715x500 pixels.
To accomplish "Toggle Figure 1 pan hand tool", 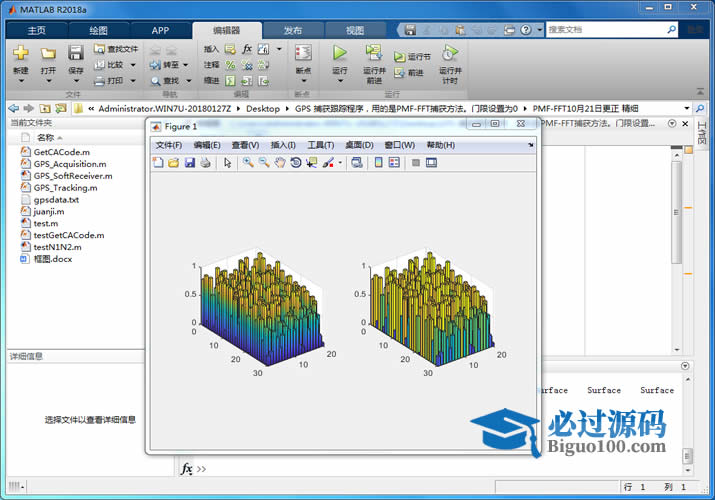I will [280, 162].
